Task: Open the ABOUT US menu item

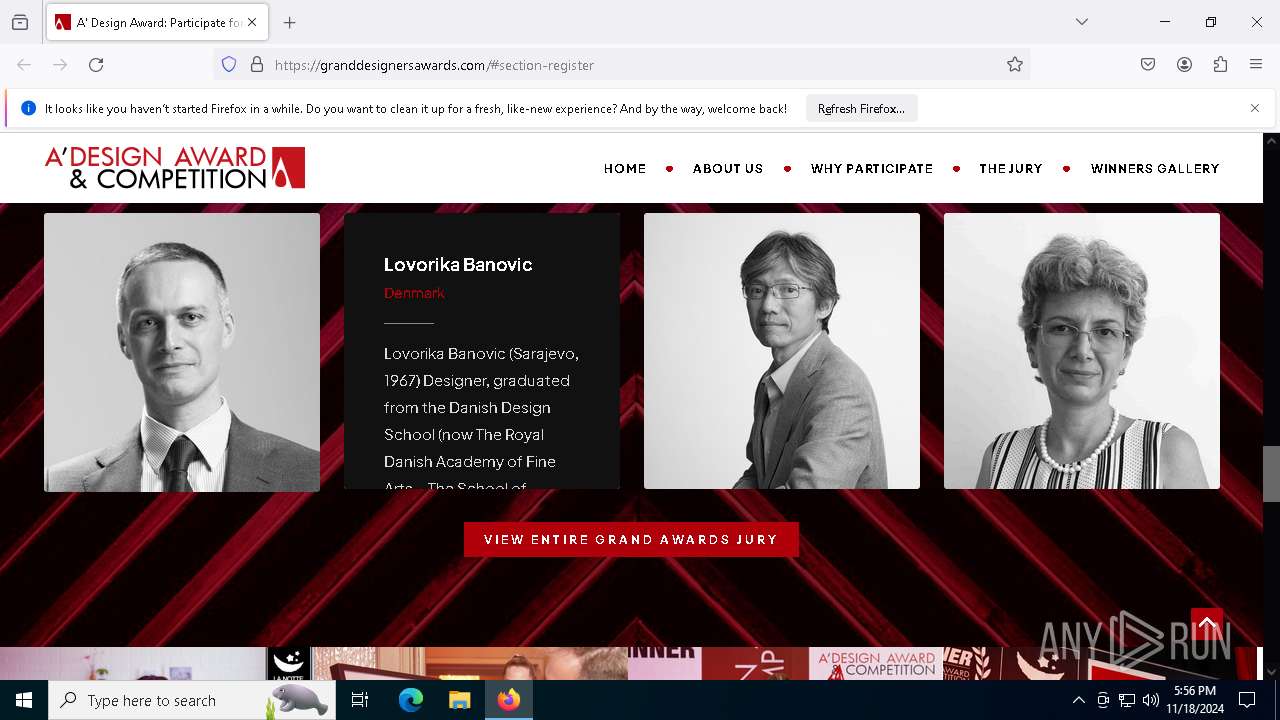Action: (x=728, y=169)
